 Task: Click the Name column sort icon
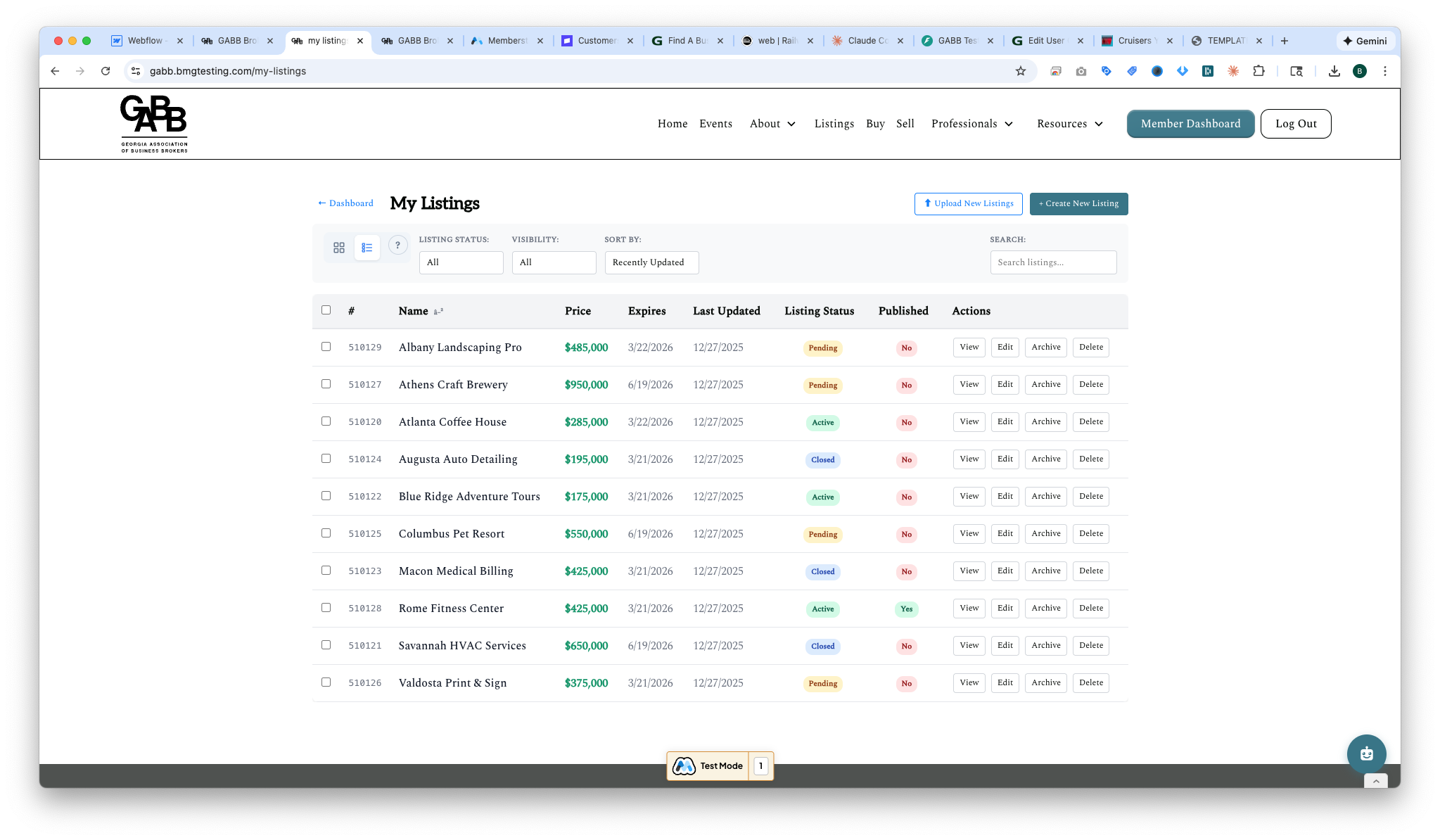[438, 311]
